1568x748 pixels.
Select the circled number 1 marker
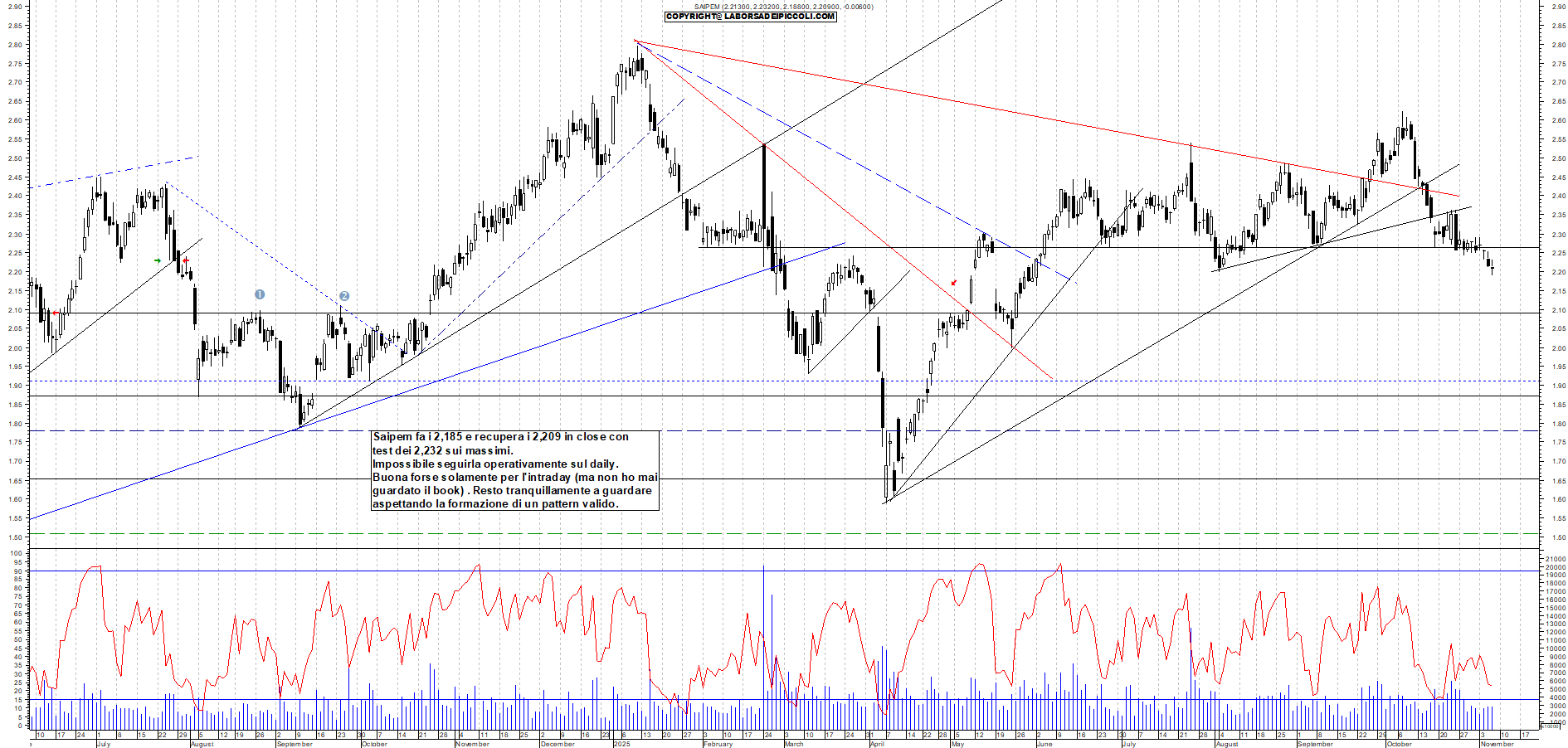click(x=260, y=294)
